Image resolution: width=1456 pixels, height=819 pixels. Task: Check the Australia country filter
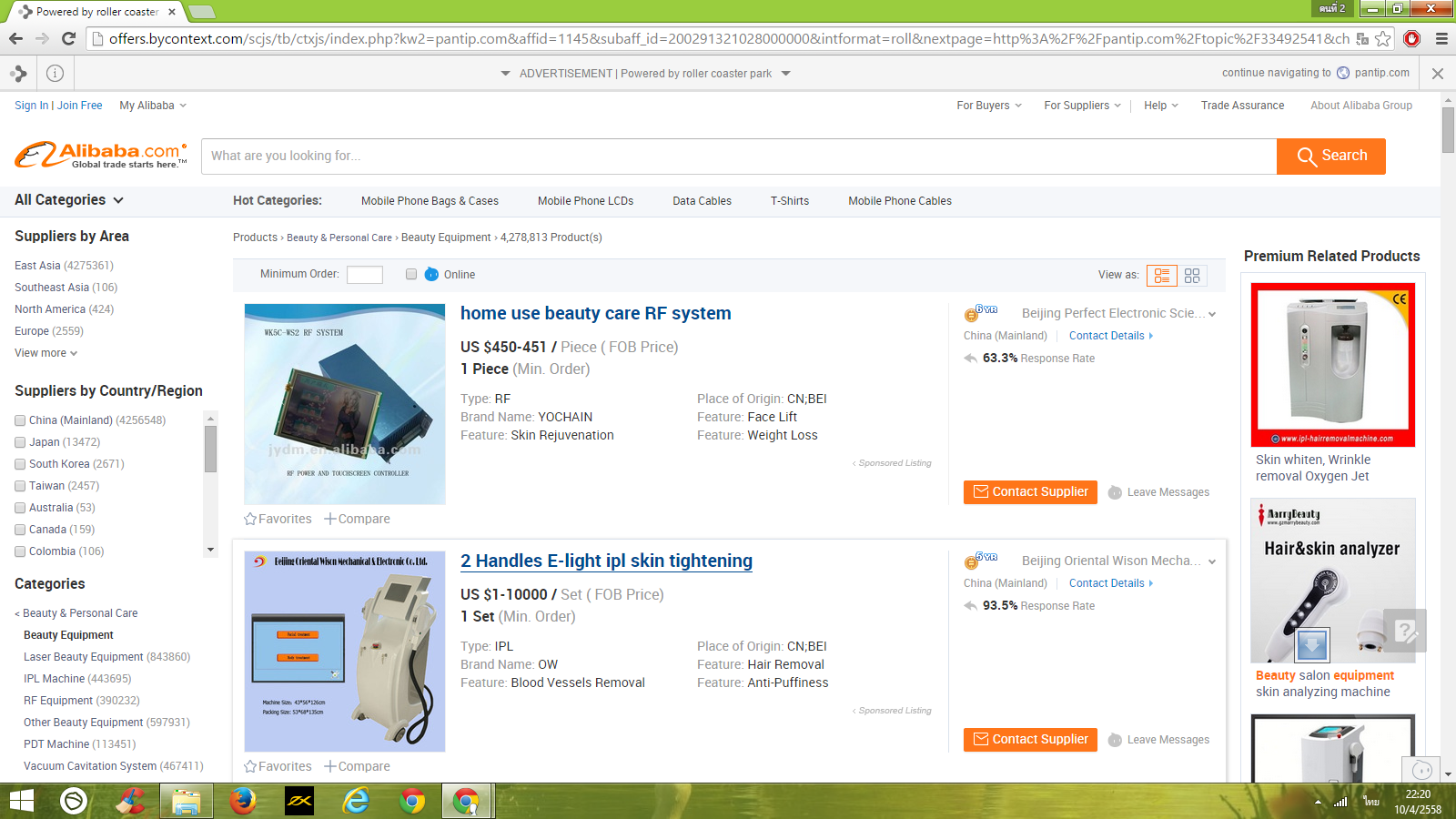click(20, 508)
